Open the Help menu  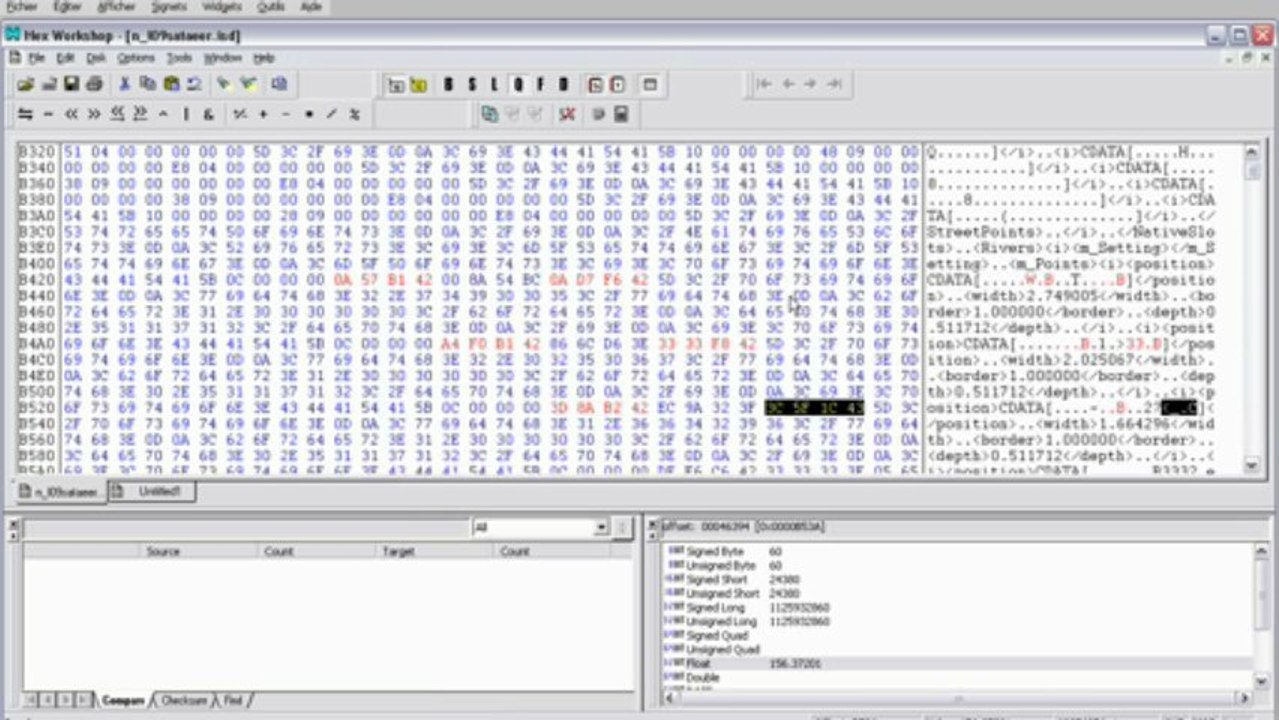pyautogui.click(x=263, y=58)
